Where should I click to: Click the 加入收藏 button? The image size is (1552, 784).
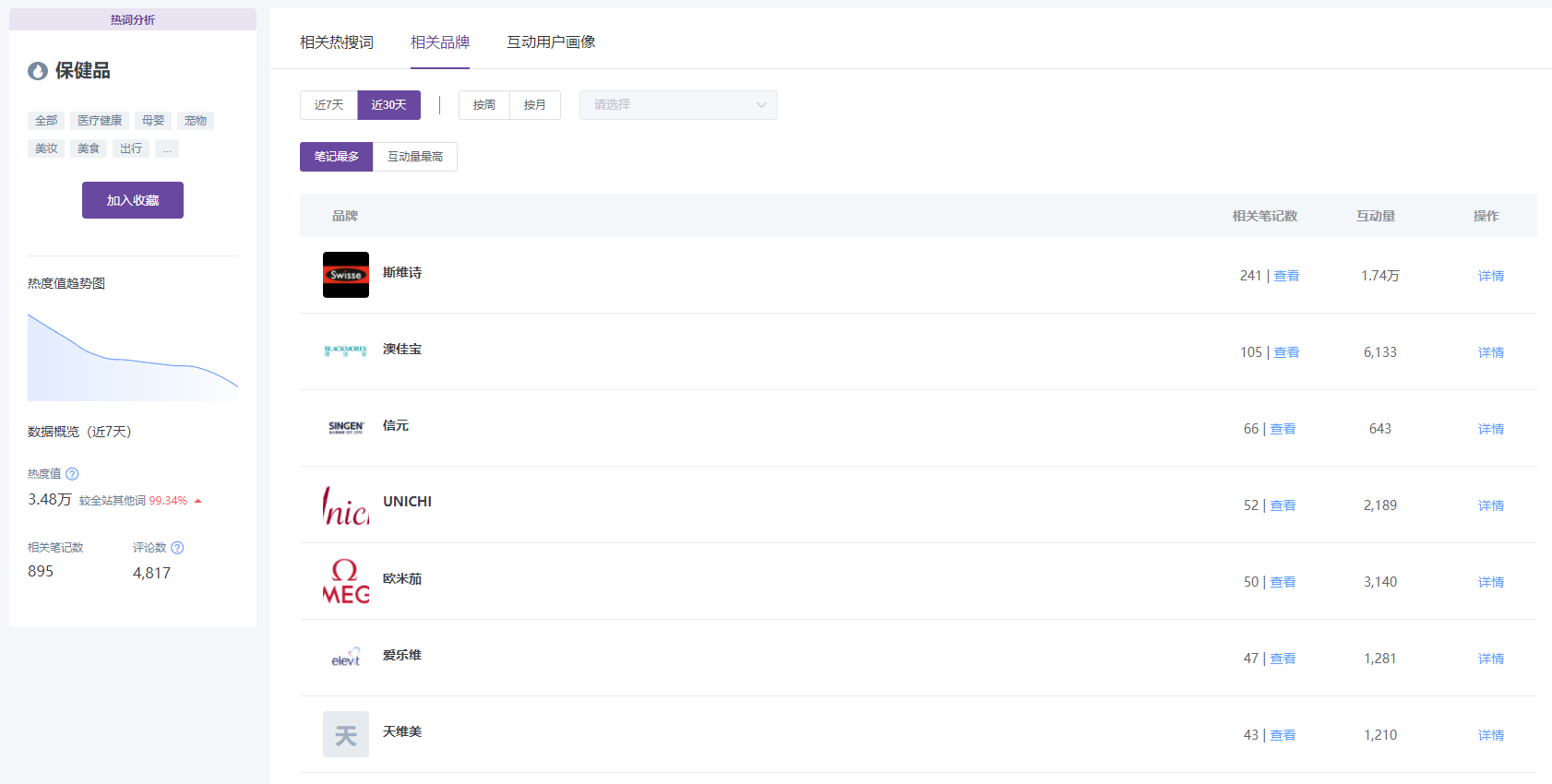pyautogui.click(x=133, y=200)
